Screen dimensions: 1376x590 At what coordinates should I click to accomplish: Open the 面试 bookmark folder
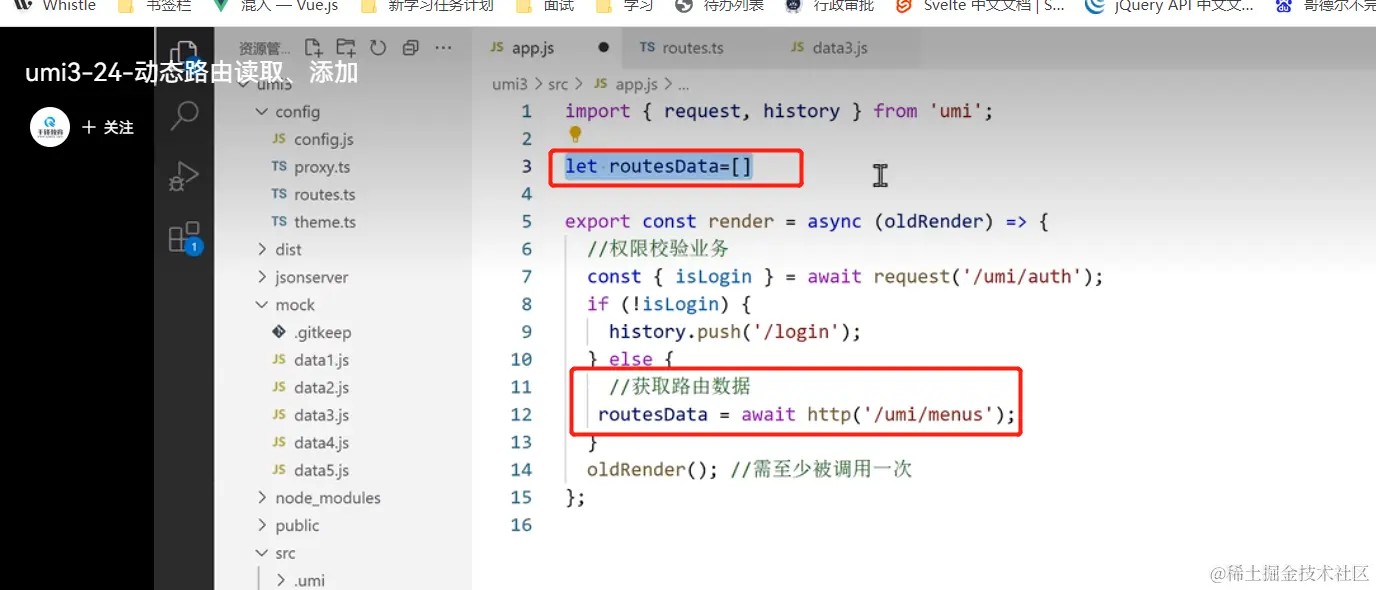point(545,6)
